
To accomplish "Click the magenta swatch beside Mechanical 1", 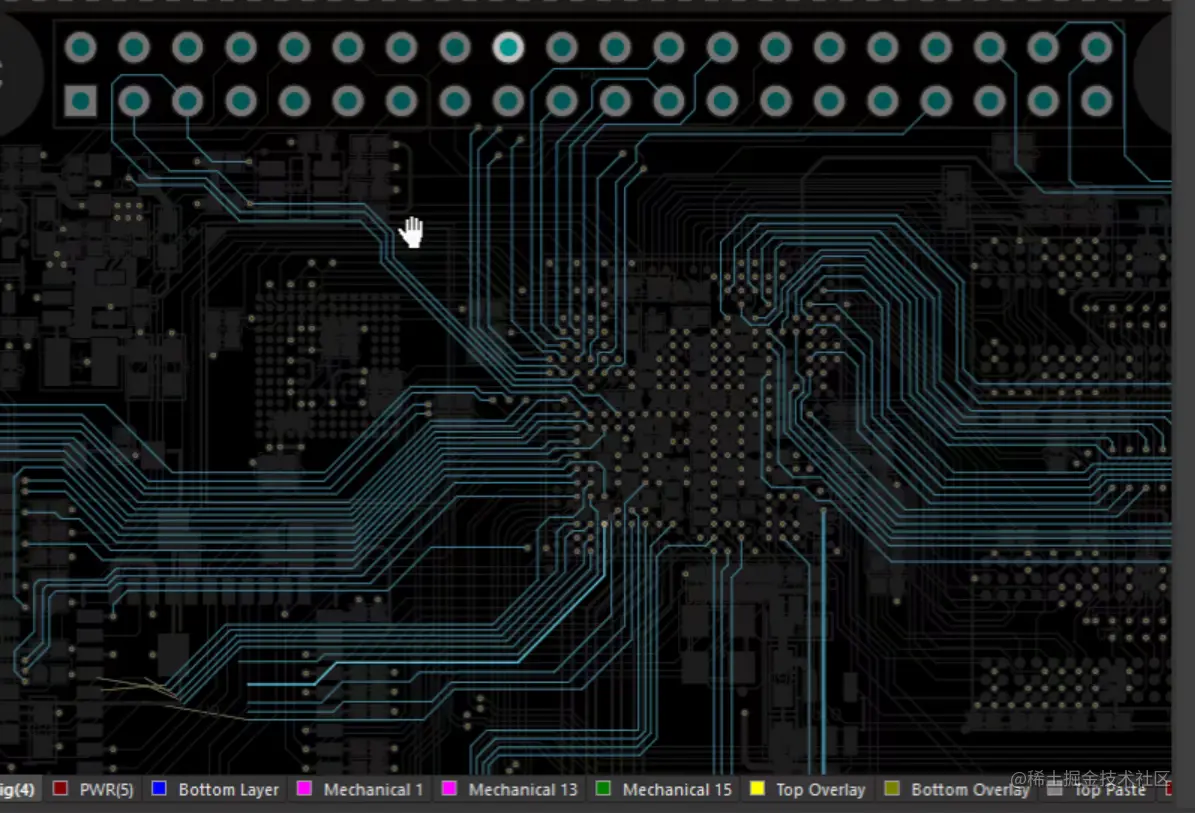I will point(304,789).
